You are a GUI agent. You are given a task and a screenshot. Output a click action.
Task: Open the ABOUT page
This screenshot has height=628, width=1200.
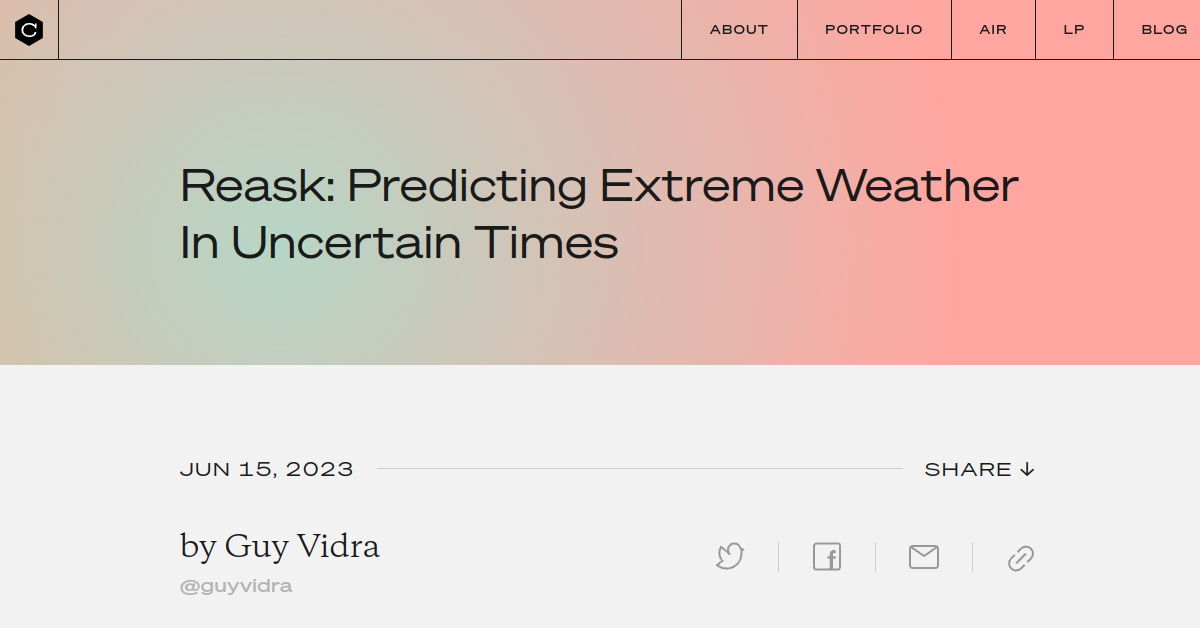tap(738, 29)
